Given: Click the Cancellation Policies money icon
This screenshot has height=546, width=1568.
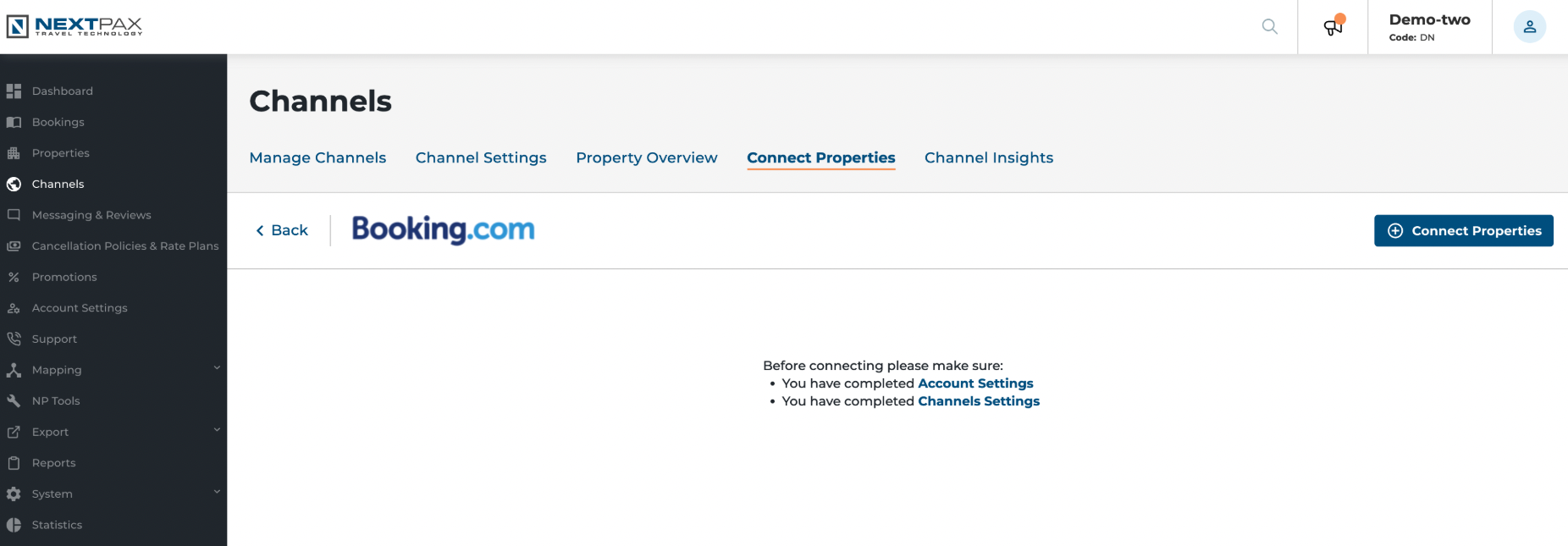Looking at the screenshot, I should coord(14,245).
